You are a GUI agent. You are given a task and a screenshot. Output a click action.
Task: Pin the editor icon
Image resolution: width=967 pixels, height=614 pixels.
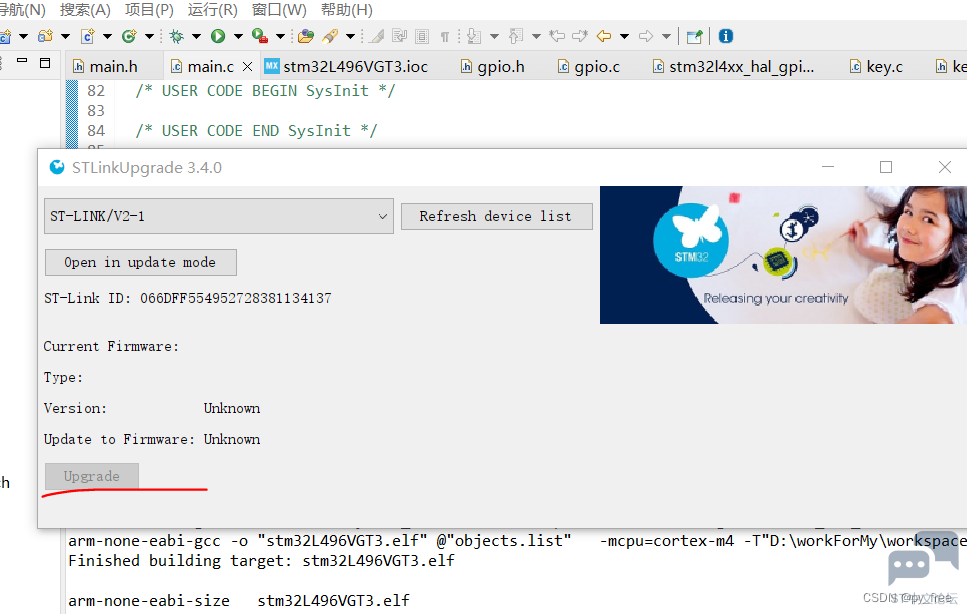point(694,36)
